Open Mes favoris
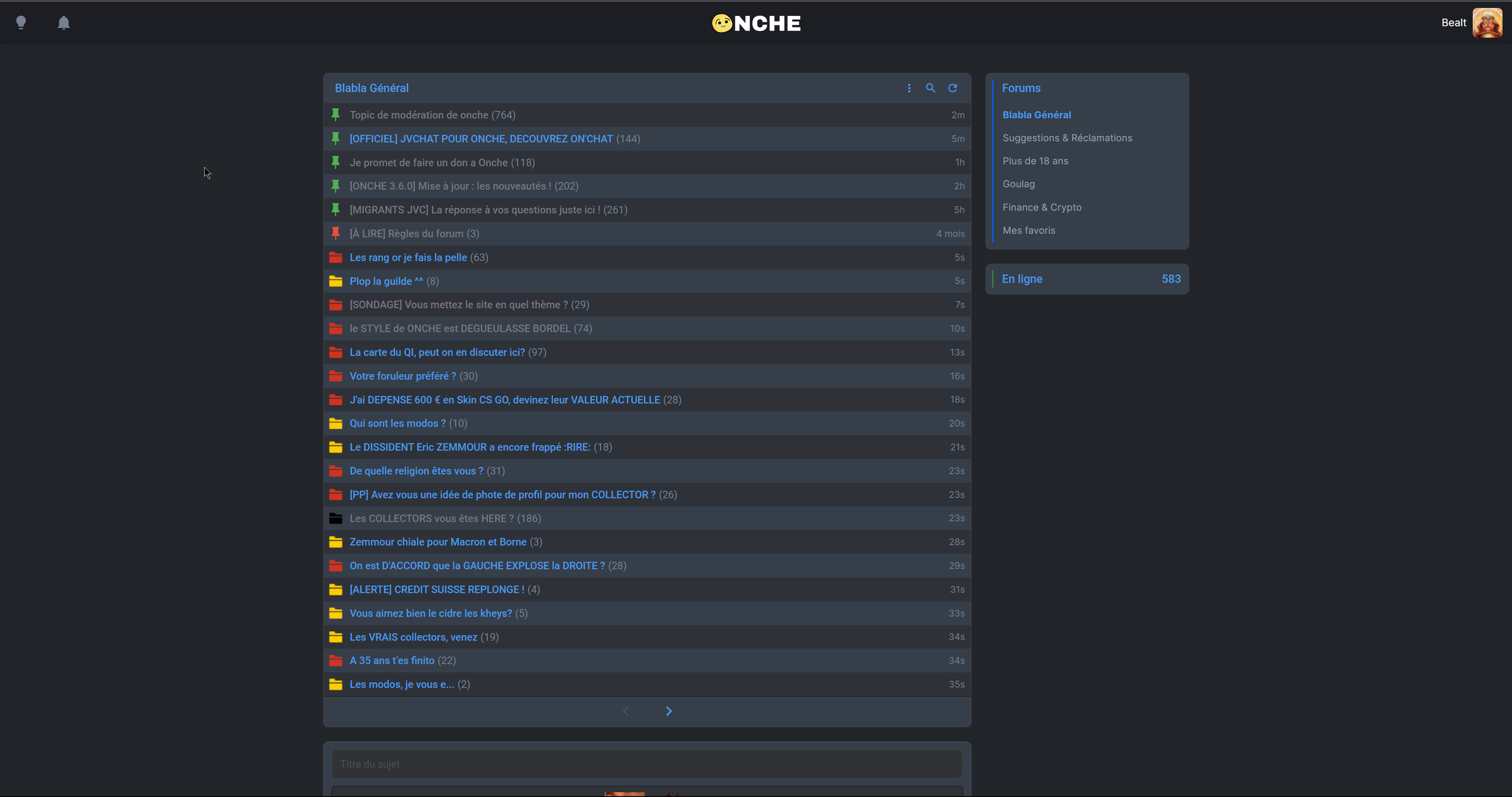 point(1028,230)
